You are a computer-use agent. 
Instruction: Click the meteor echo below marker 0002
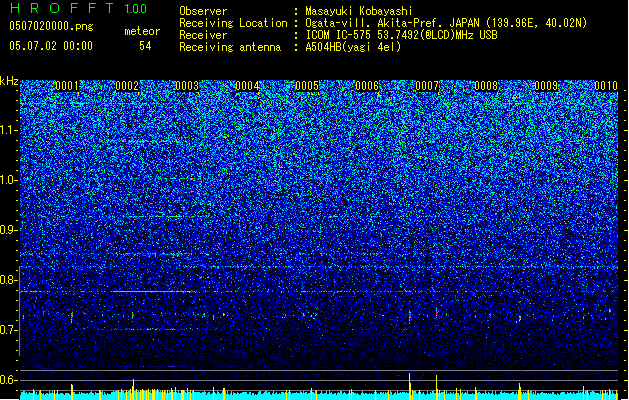tap(132, 315)
